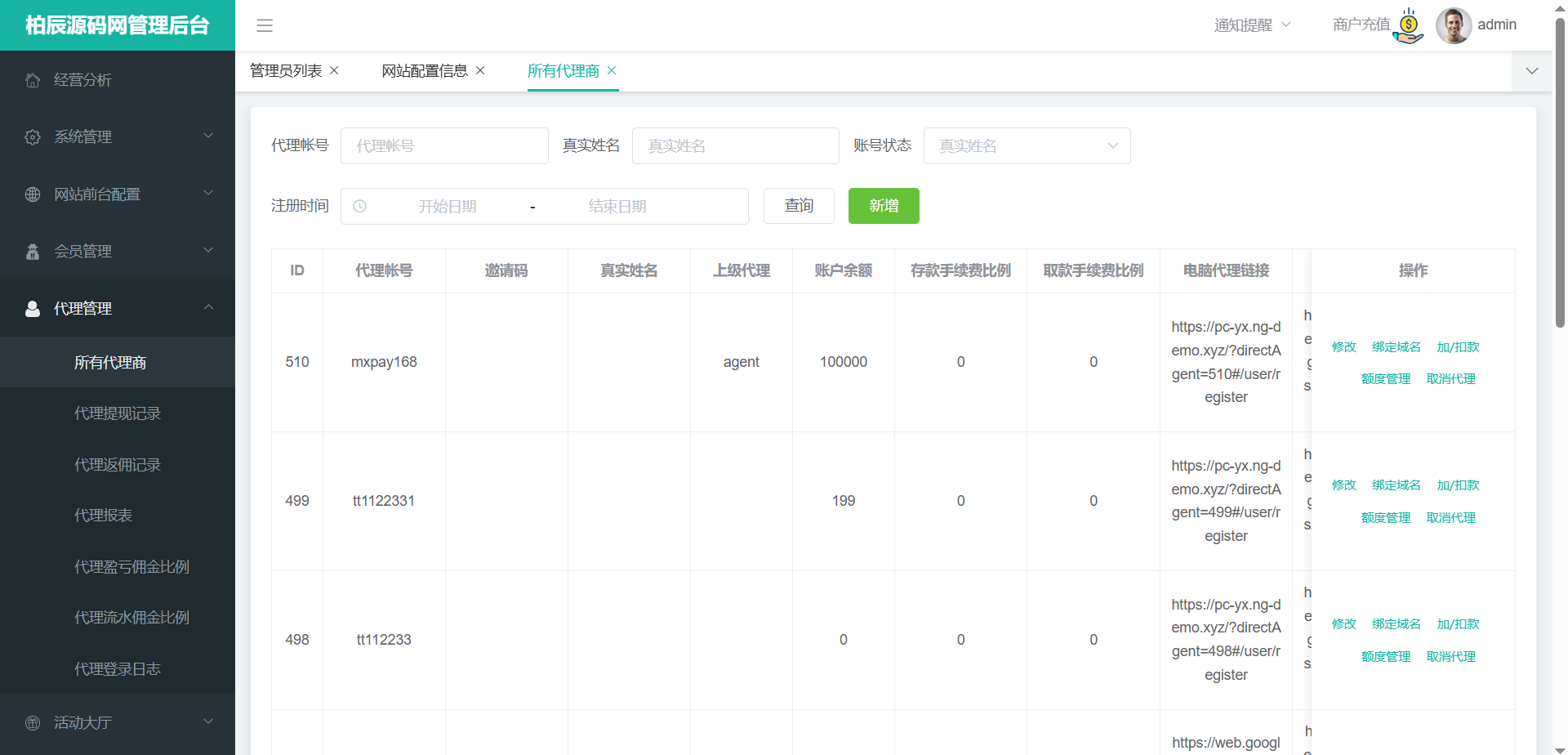Open 代理登录日志 sidebar item
Image resolution: width=1568 pixels, height=755 pixels.
[x=118, y=668]
